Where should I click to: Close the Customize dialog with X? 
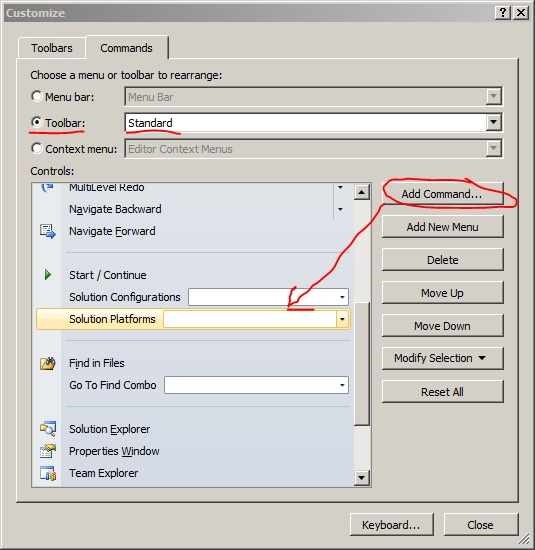521,13
